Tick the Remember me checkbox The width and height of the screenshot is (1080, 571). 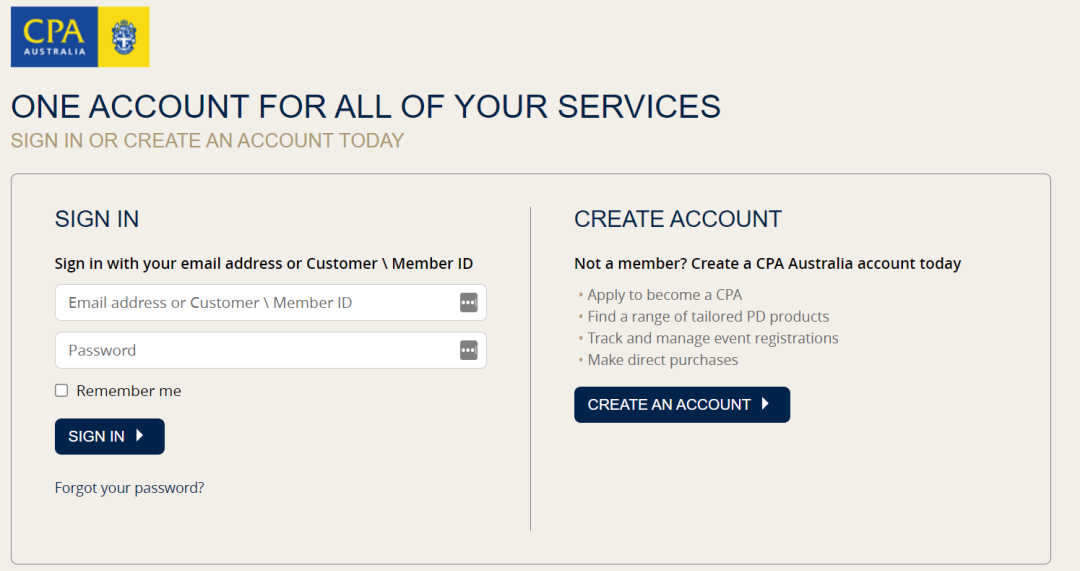pyautogui.click(x=61, y=391)
